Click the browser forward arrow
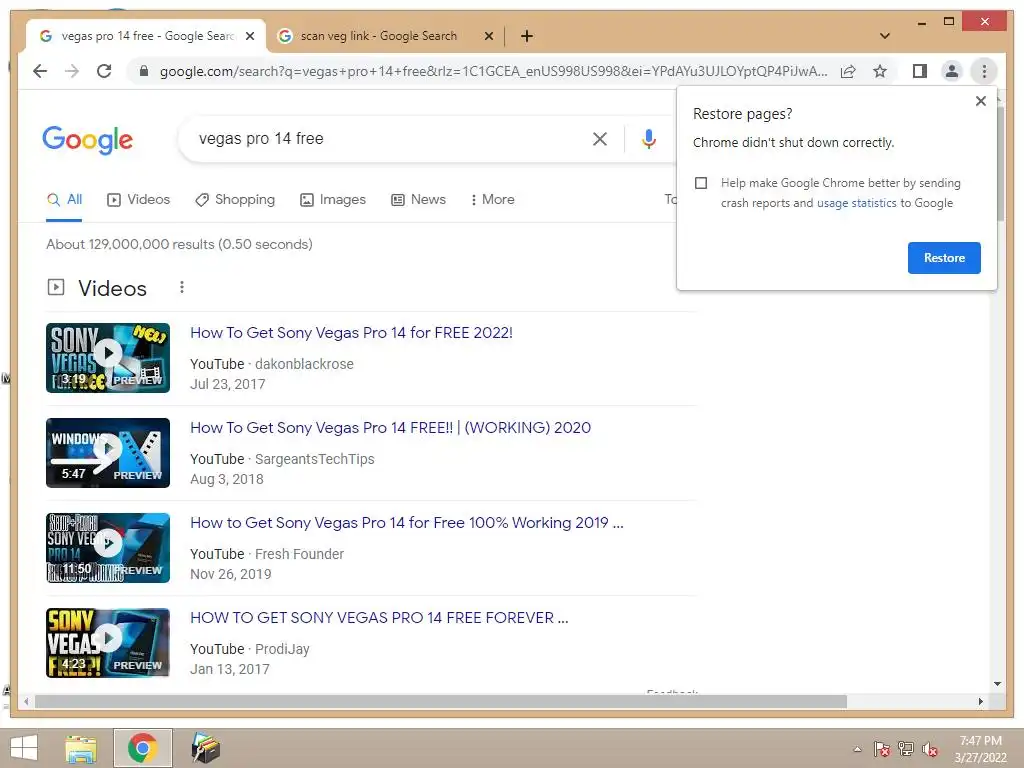This screenshot has width=1024, height=768. (x=72, y=71)
